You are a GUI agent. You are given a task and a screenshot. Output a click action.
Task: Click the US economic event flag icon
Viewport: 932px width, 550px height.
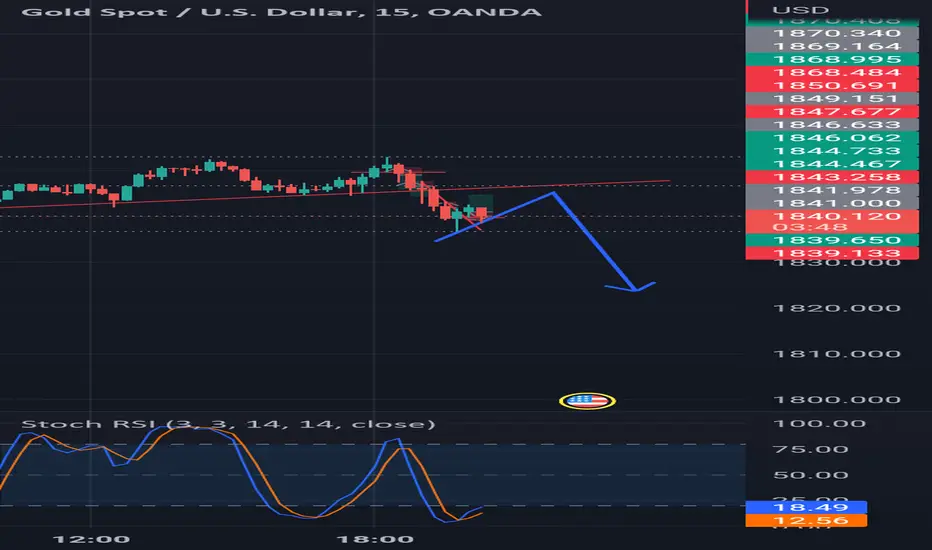tap(587, 401)
